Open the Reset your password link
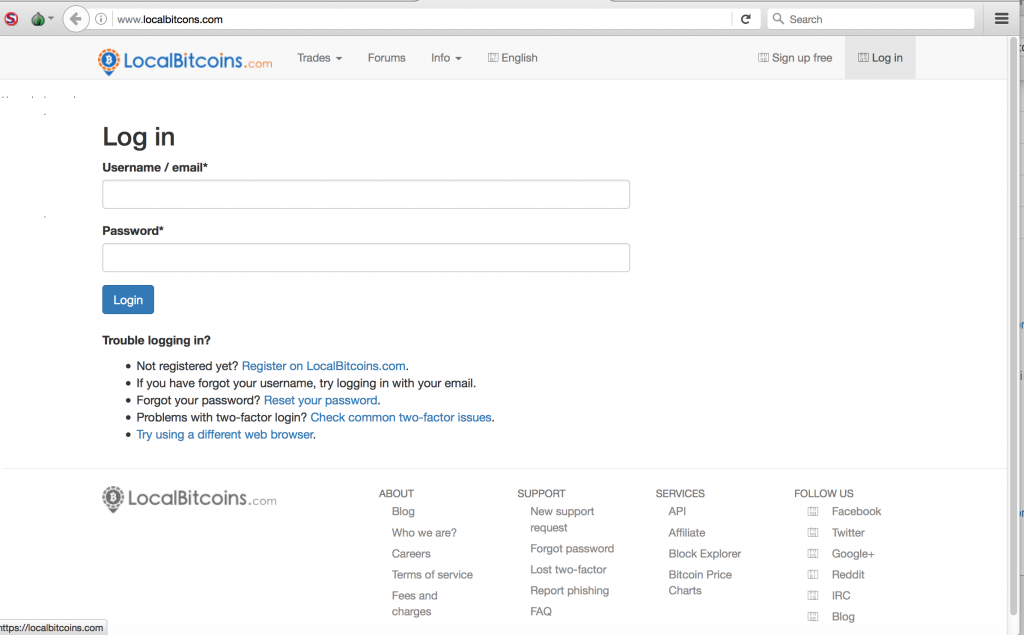1024x635 pixels. point(321,400)
